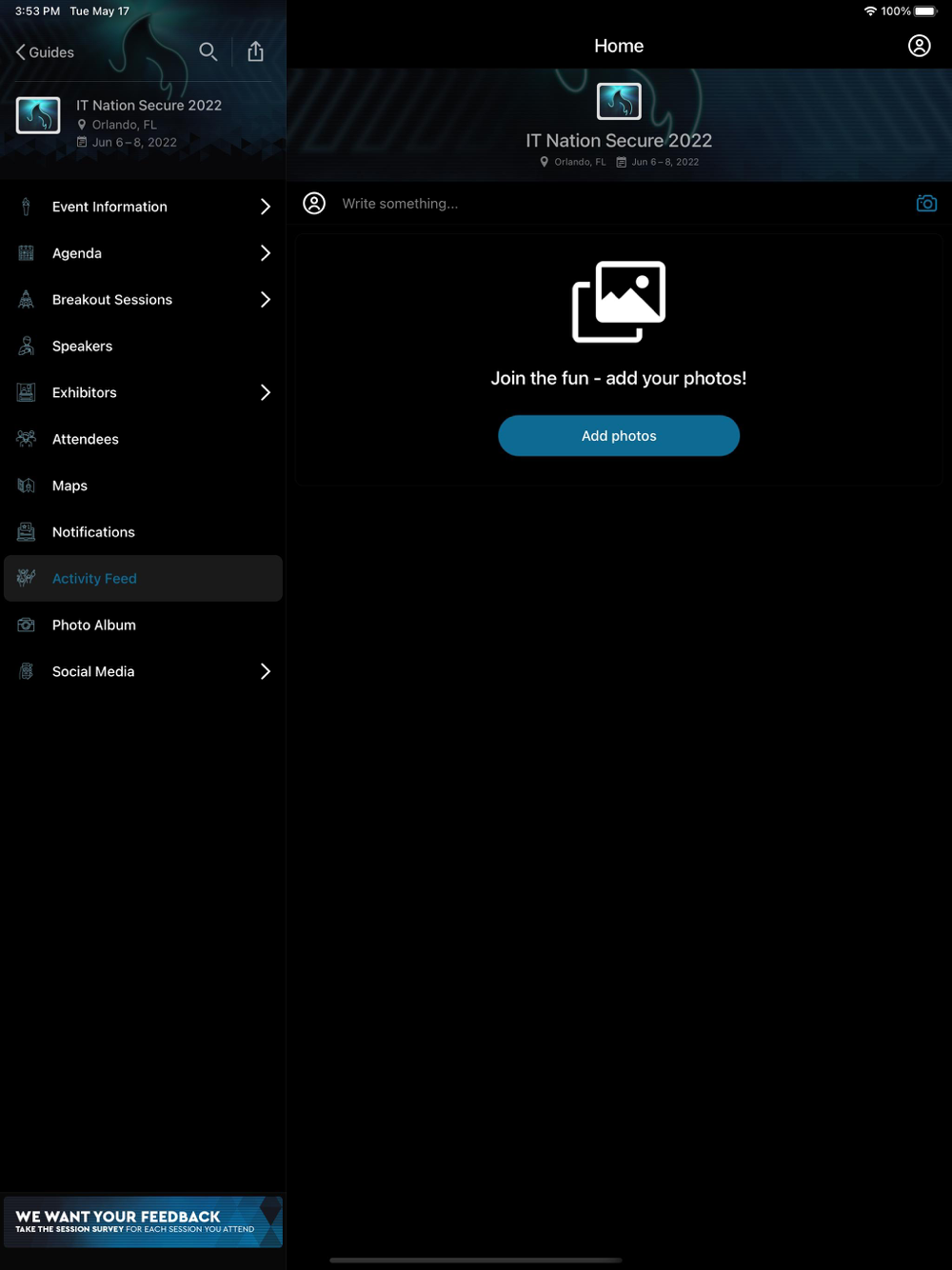Go back to Guides
This screenshot has width=952, height=1270.
pyautogui.click(x=45, y=52)
